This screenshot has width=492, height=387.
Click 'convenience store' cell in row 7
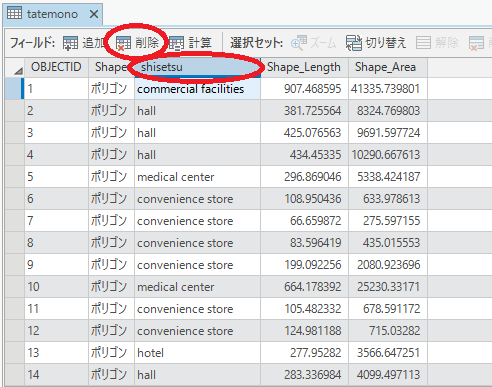197,221
